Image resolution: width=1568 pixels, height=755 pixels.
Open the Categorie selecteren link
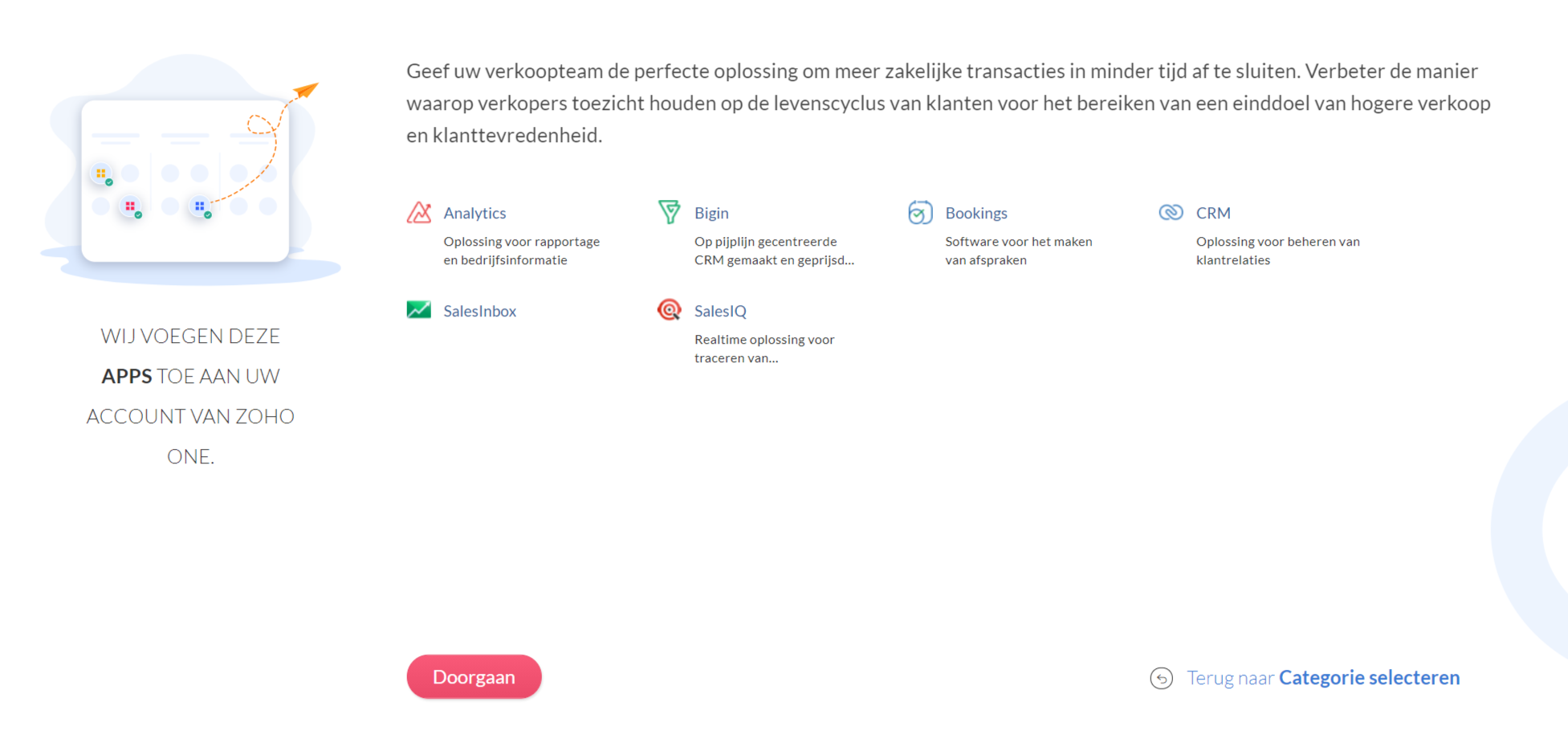(1369, 678)
